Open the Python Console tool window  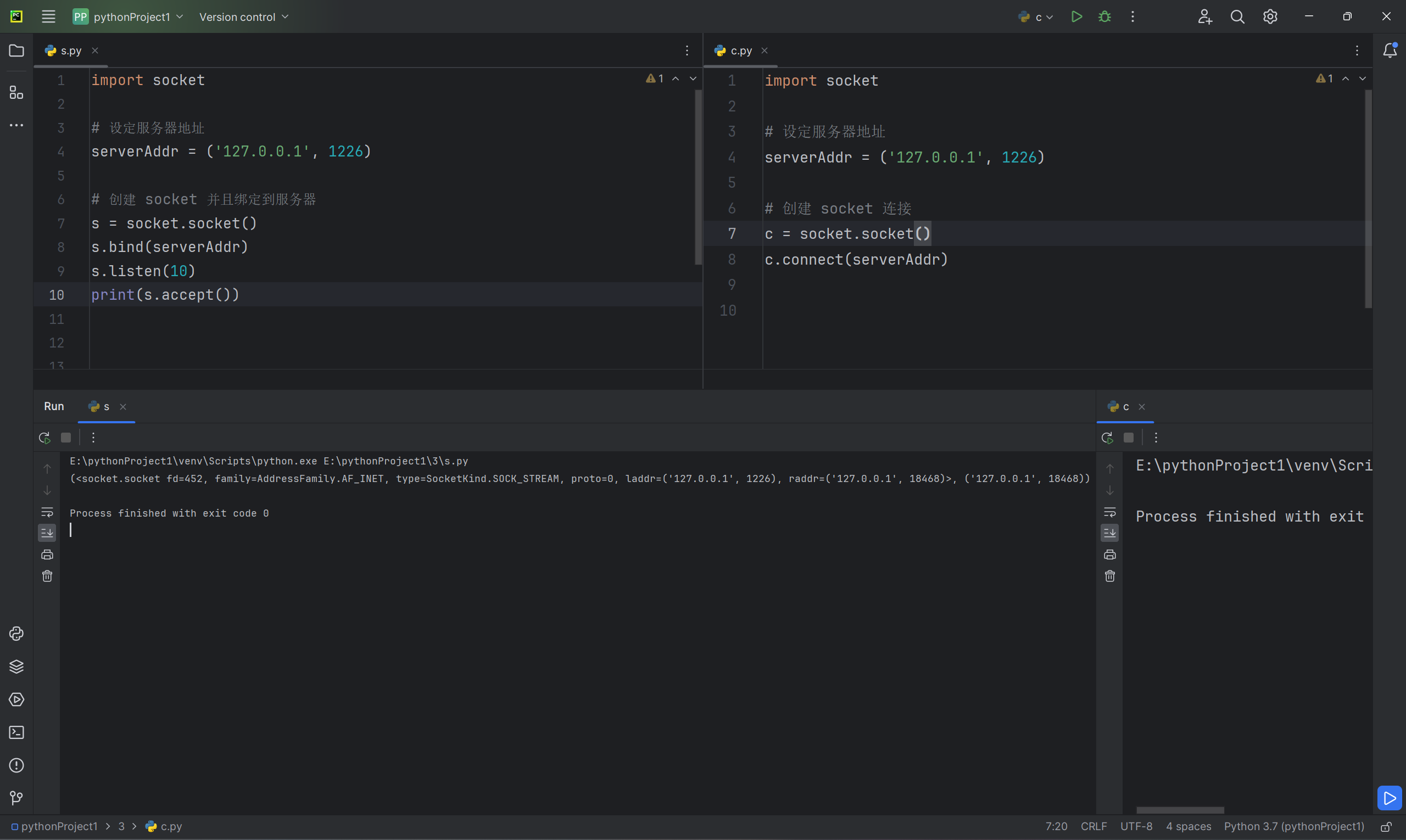pyautogui.click(x=16, y=634)
